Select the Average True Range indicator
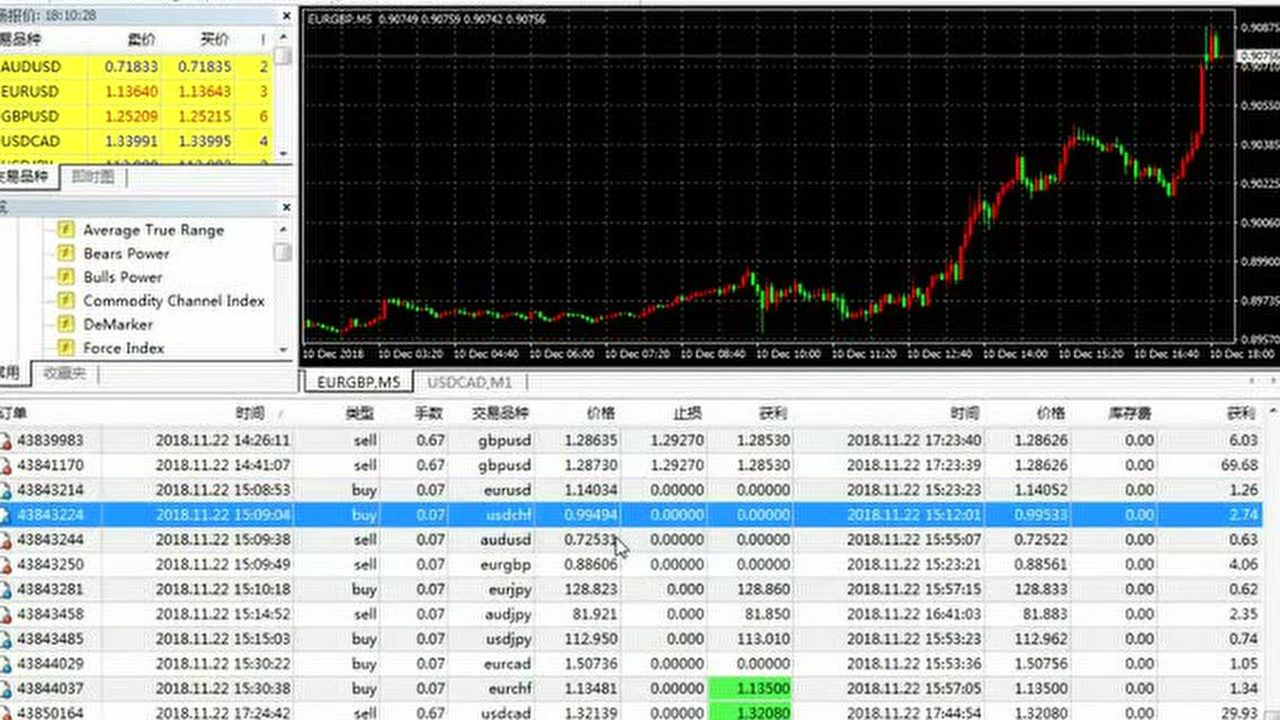Screen dimensions: 1280x720 (153, 230)
